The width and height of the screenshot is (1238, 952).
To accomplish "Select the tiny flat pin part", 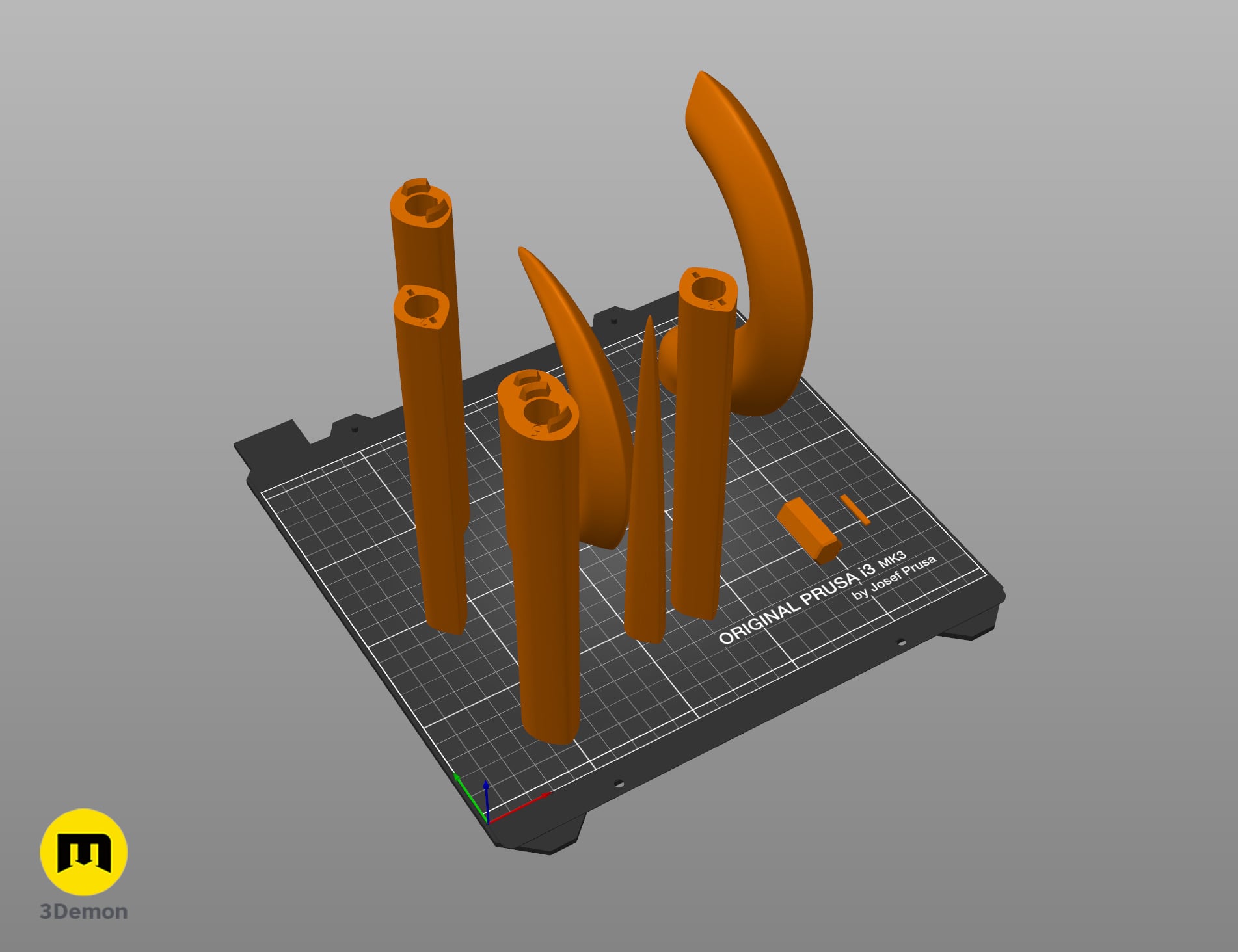I will click(x=854, y=509).
